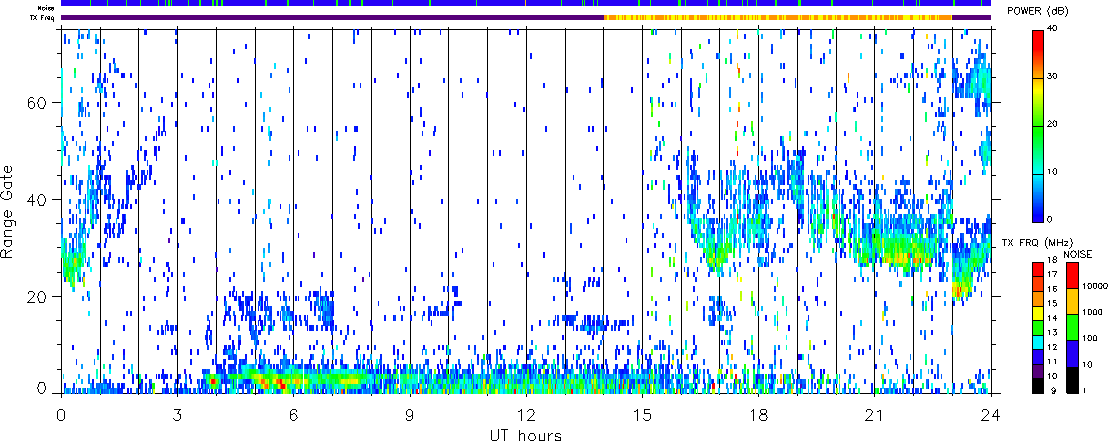This screenshot has height=441, width=1108.
Task: Click the blue Noise strip along the top
Action: (526, 4)
